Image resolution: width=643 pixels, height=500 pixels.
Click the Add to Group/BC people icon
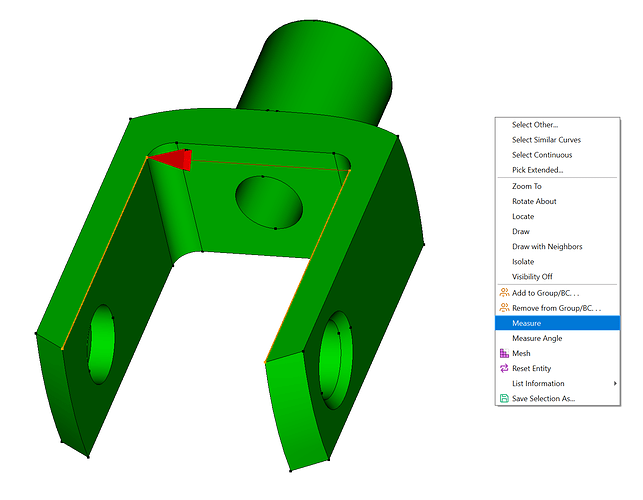pos(504,292)
